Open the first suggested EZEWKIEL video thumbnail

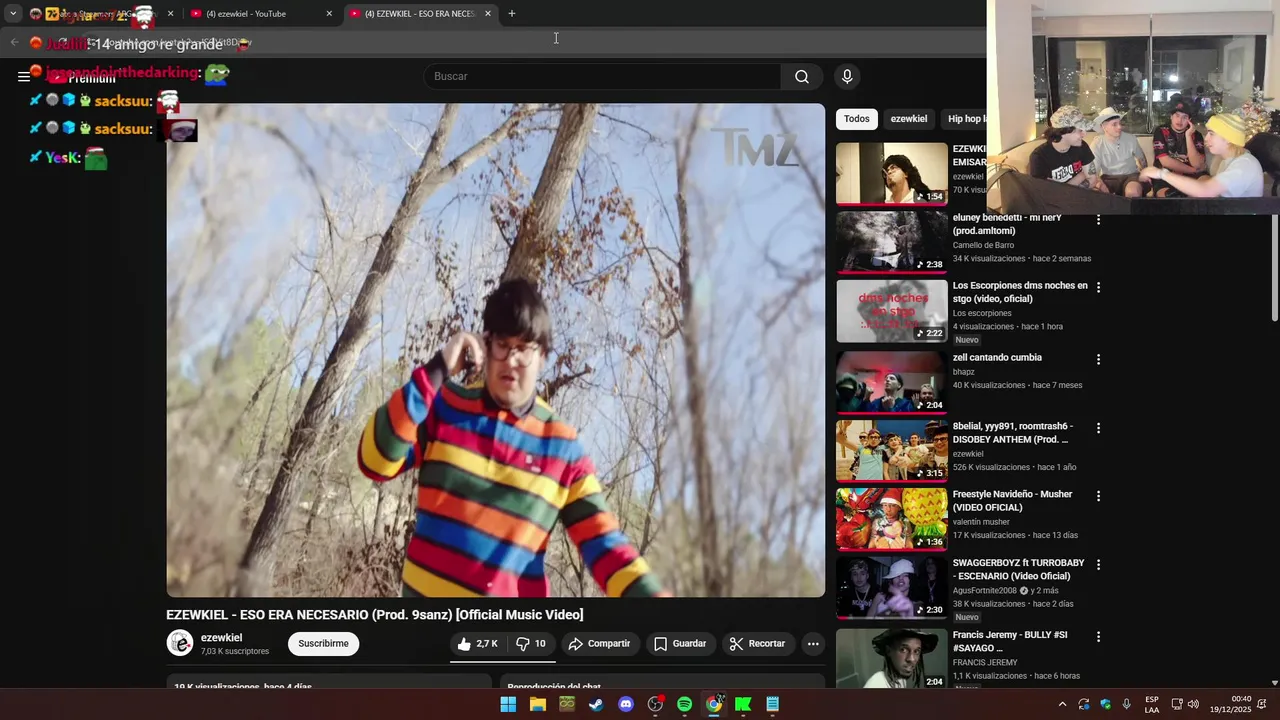click(x=891, y=174)
